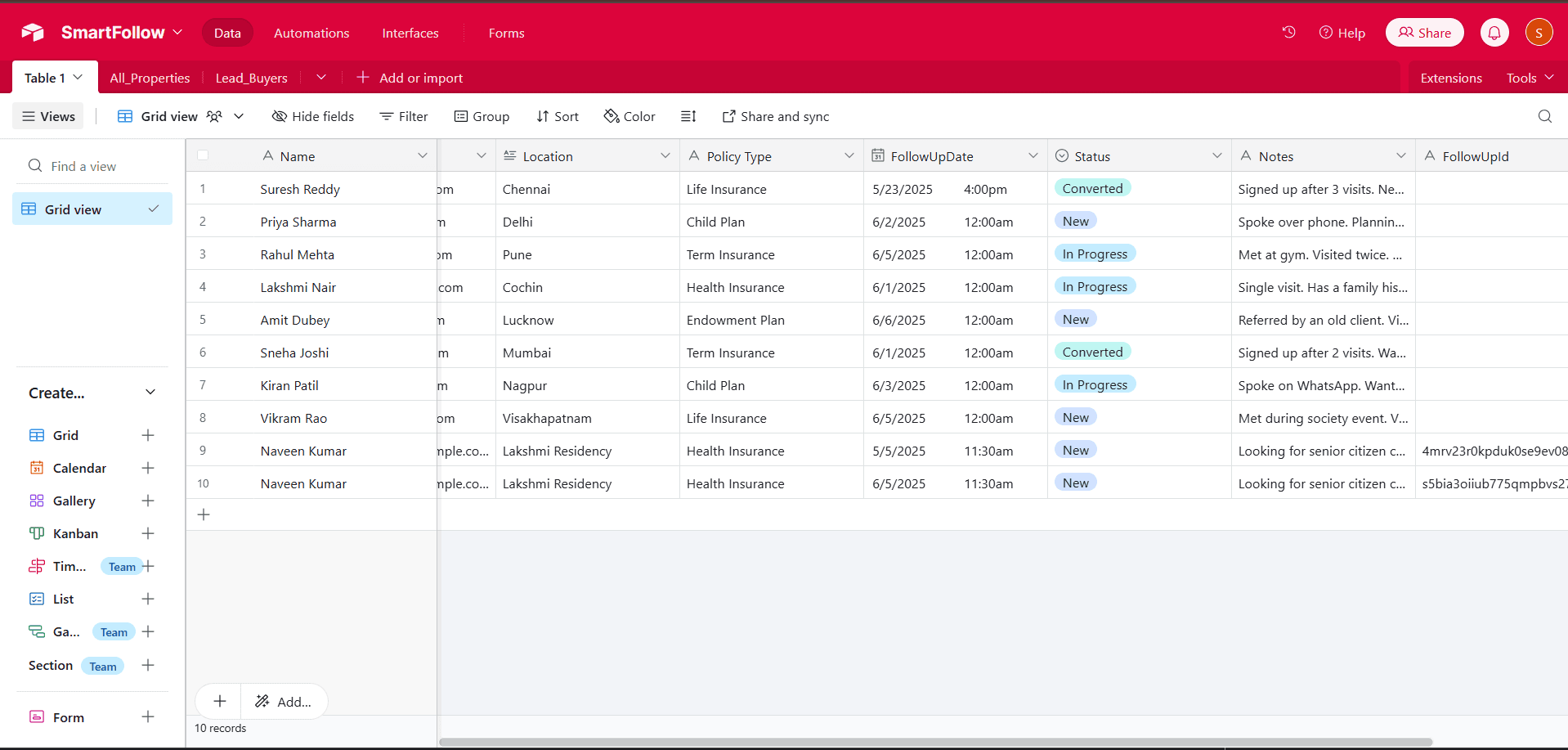This screenshot has height=750, width=1568.
Task: Open the Status column header dropdown
Action: (1216, 155)
